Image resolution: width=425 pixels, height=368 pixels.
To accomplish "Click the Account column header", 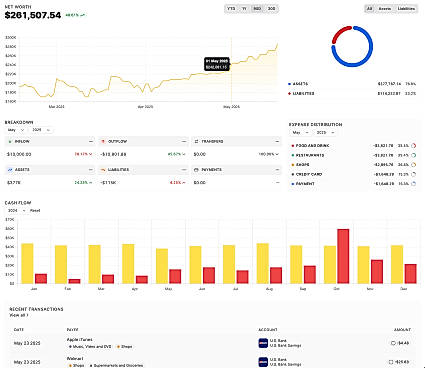I will (268, 330).
